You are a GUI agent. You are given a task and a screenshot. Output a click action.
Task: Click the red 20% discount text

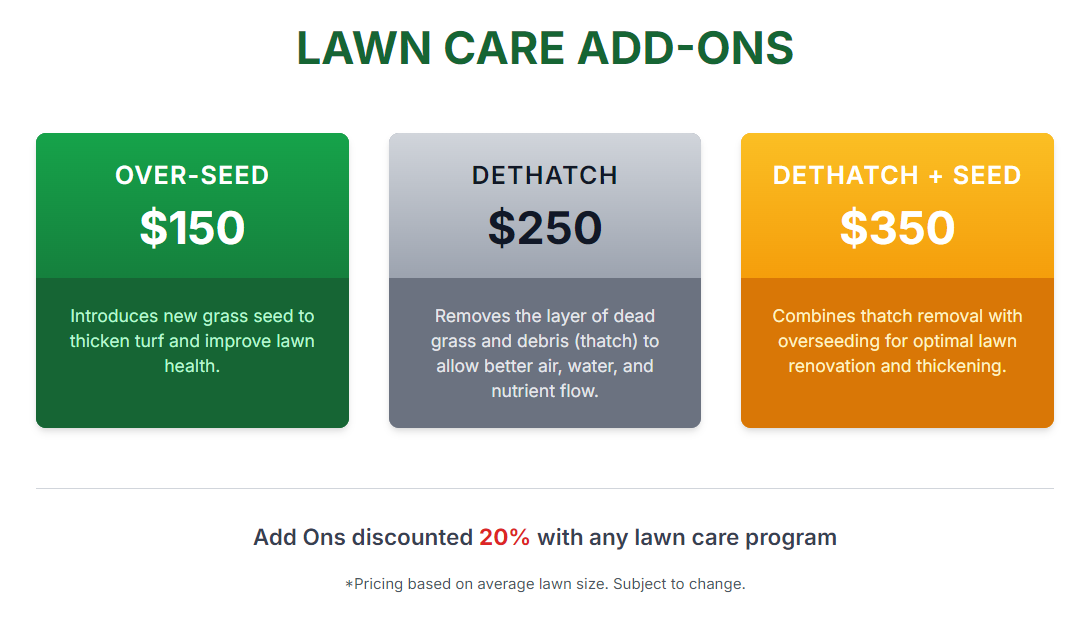505,537
